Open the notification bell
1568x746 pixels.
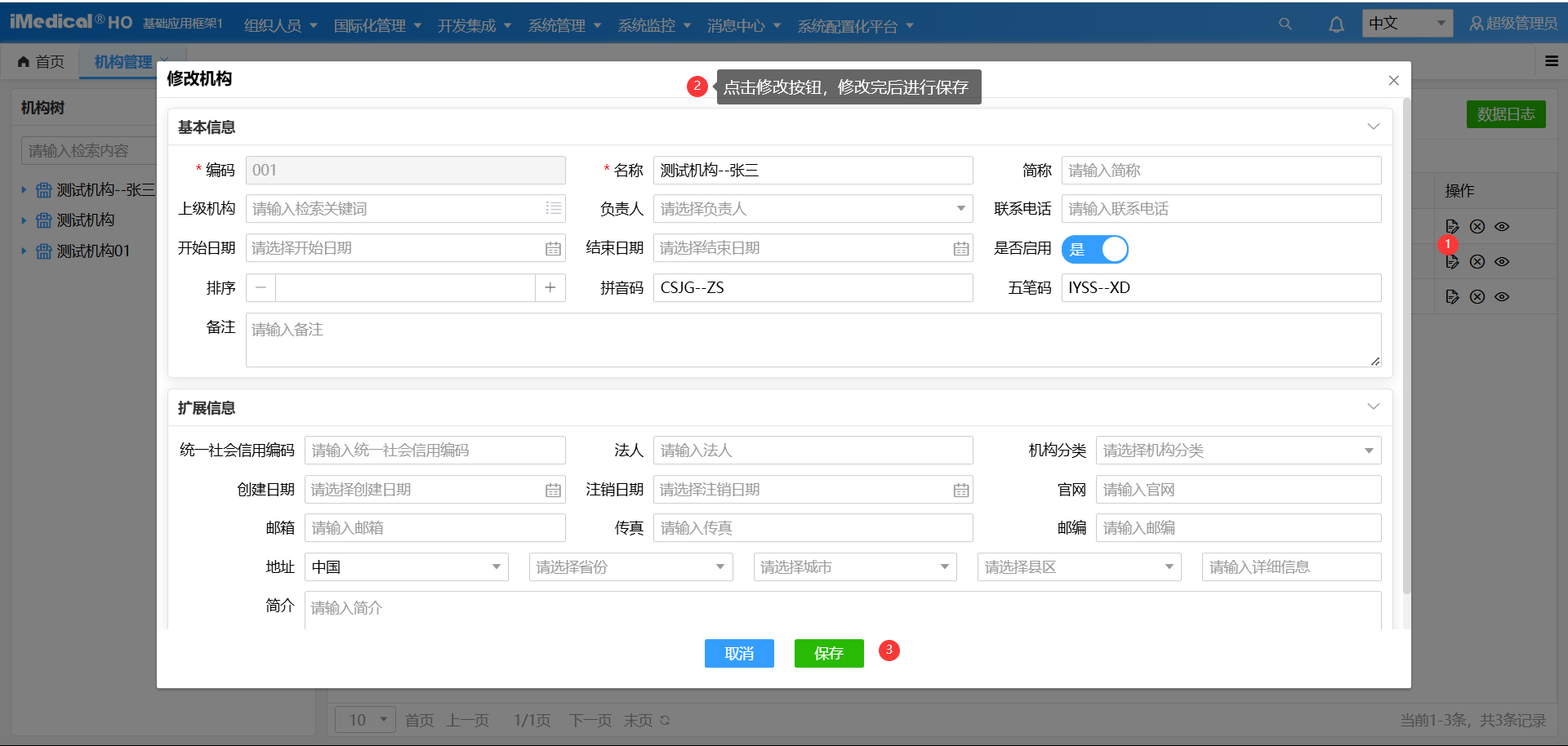pyautogui.click(x=1336, y=24)
